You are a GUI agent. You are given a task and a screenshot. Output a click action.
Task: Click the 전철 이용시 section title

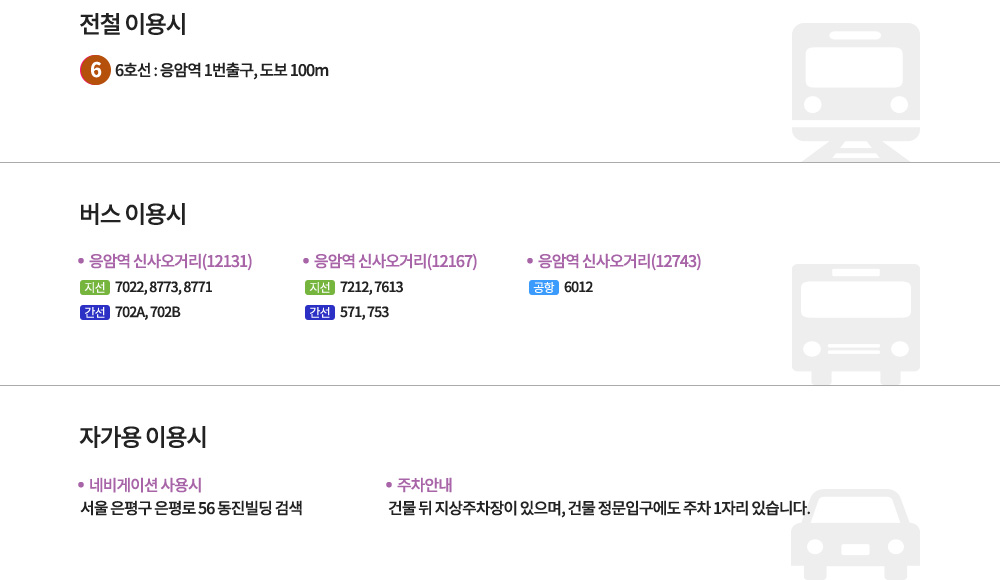coord(133,24)
